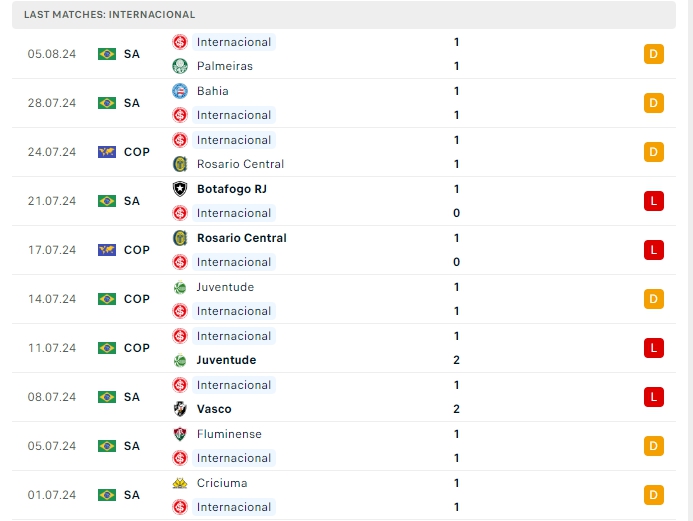693x521 pixels.
Task: Click the Vasco club crest icon
Action: (x=180, y=409)
